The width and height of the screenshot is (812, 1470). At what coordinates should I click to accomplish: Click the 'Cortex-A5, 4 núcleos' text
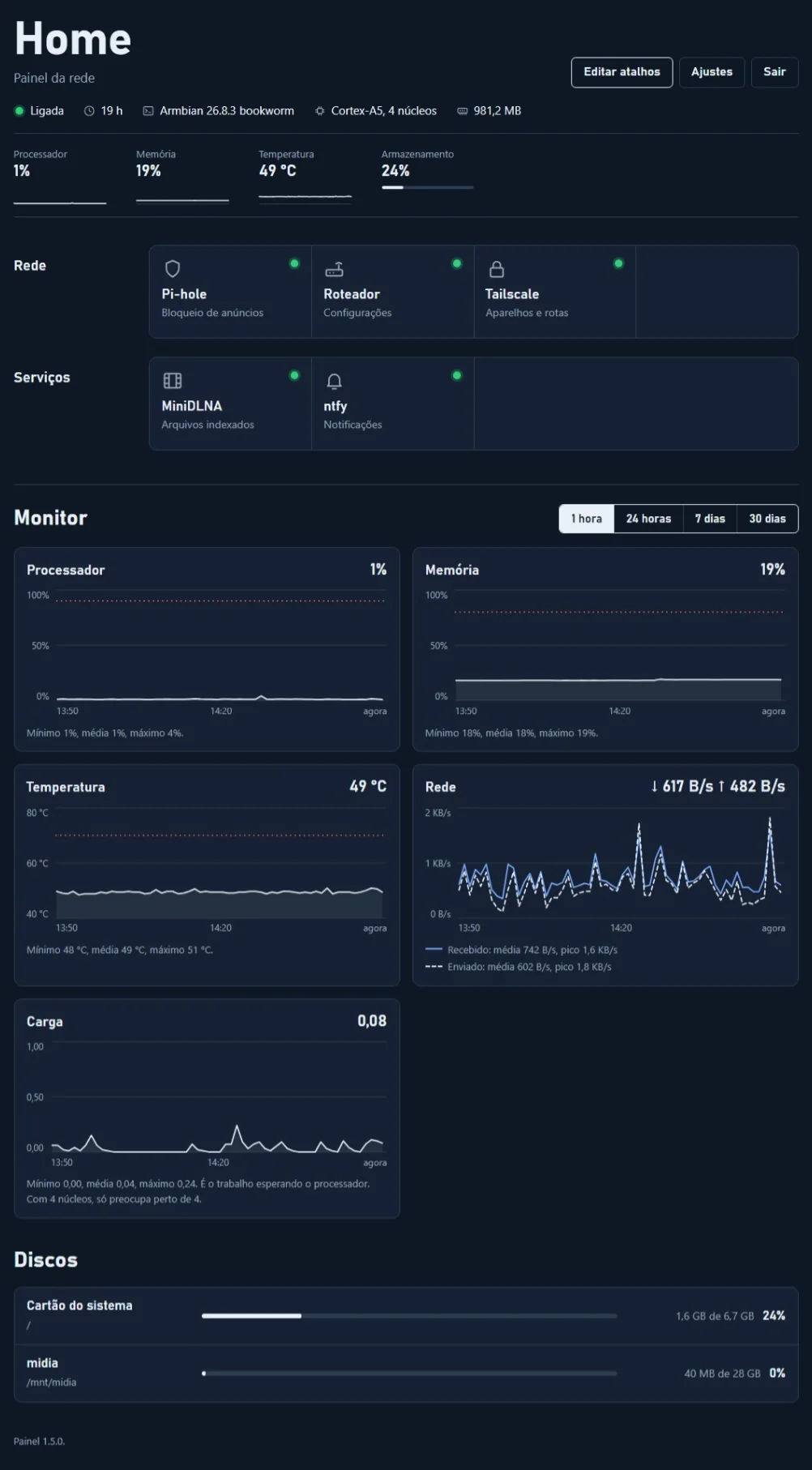[x=384, y=111]
